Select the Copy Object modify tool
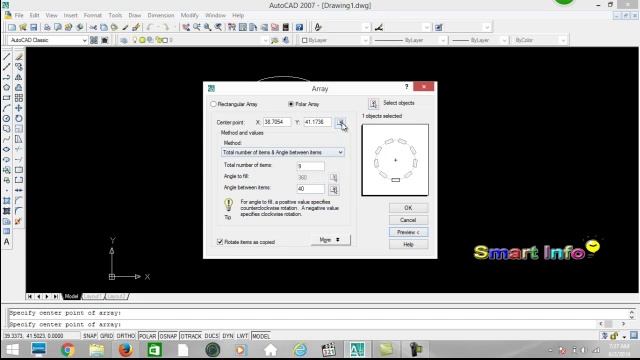 [19, 67]
